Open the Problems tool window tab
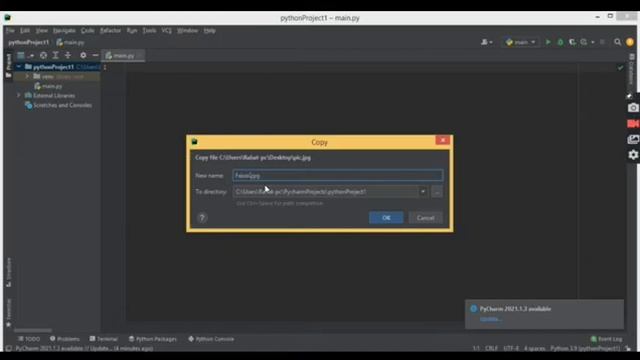The width and height of the screenshot is (640, 360). click(x=64, y=339)
